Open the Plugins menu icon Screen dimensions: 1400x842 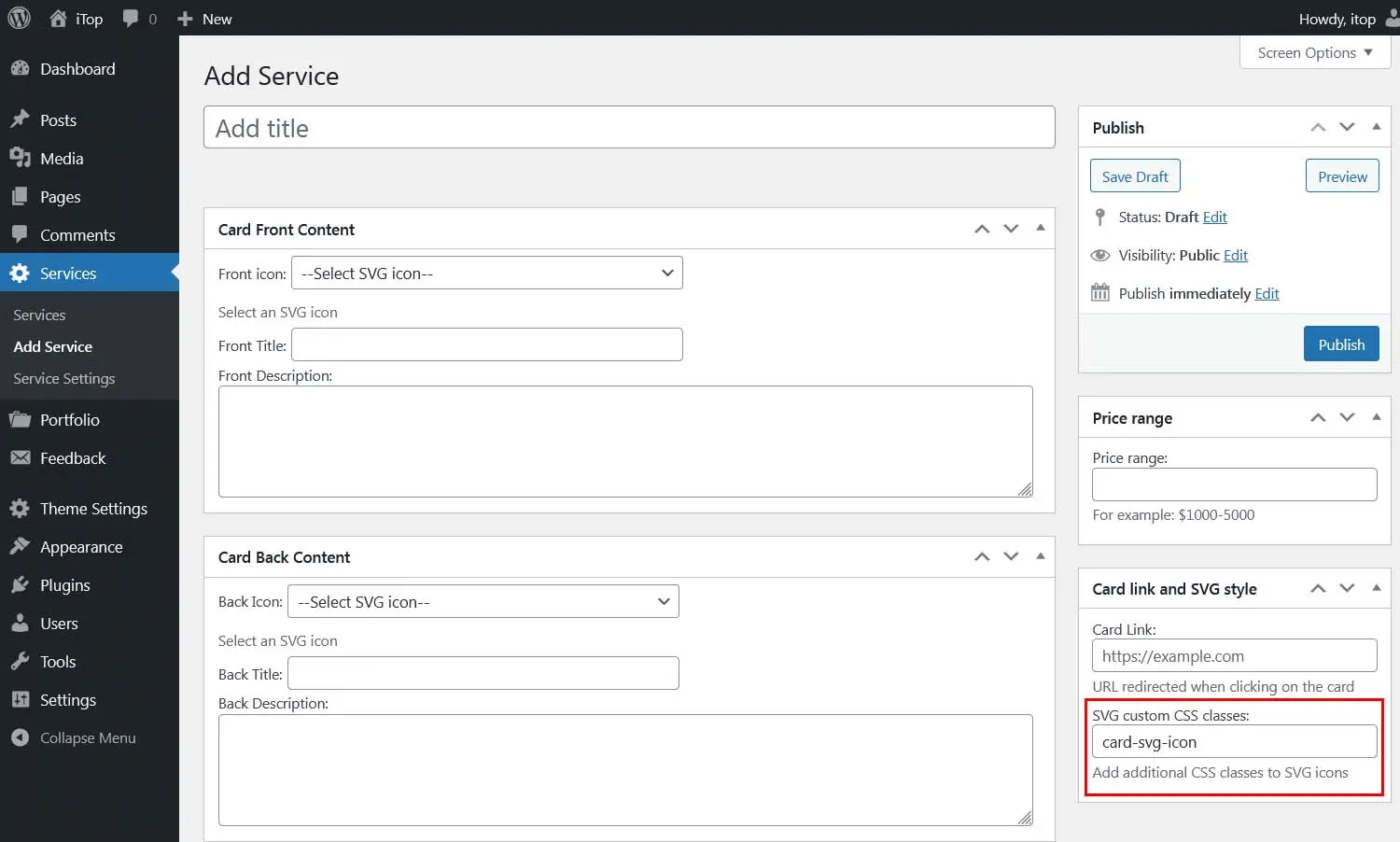[x=20, y=585]
